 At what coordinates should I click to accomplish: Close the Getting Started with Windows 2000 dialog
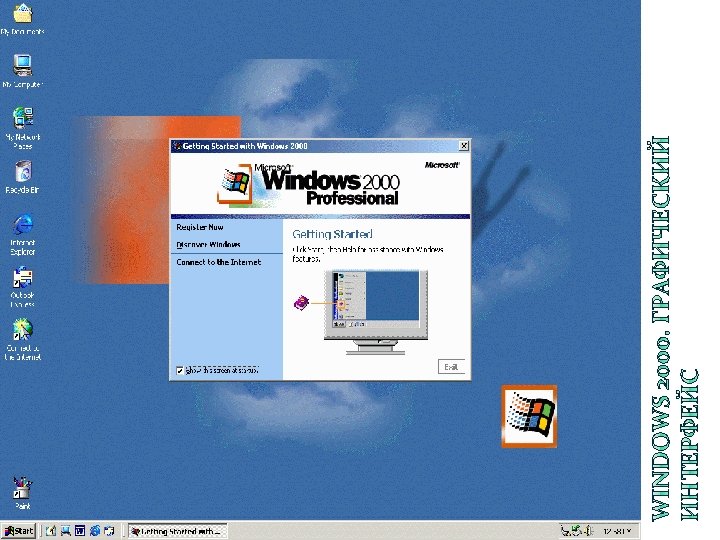(464, 146)
